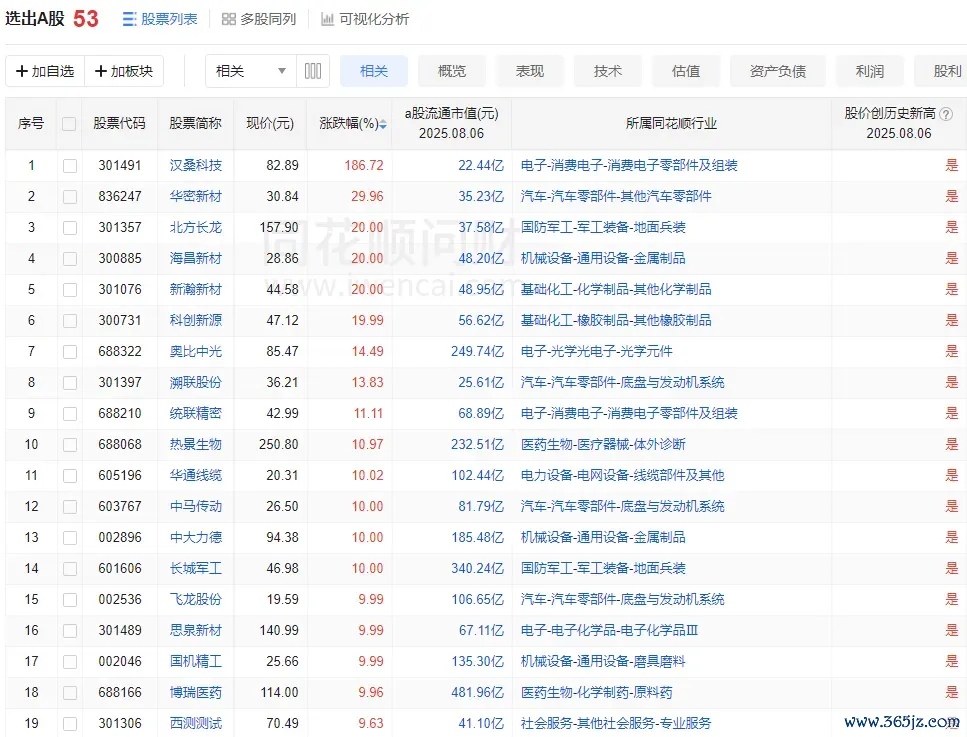Image resolution: width=967 pixels, height=737 pixels.
Task: Open stock link 飞龙股份
Action: (195, 599)
